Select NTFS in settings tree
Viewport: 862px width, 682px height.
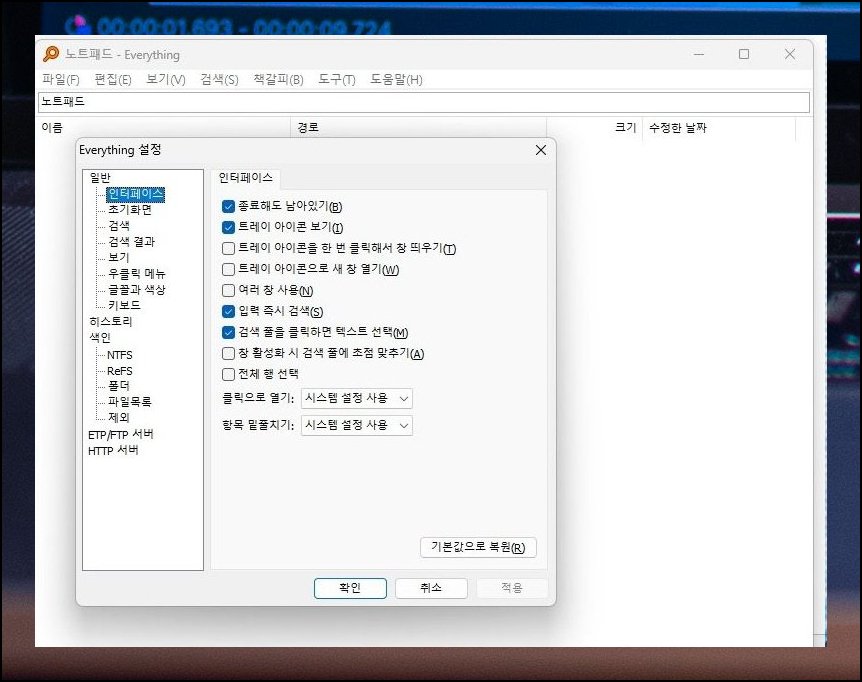[120, 355]
